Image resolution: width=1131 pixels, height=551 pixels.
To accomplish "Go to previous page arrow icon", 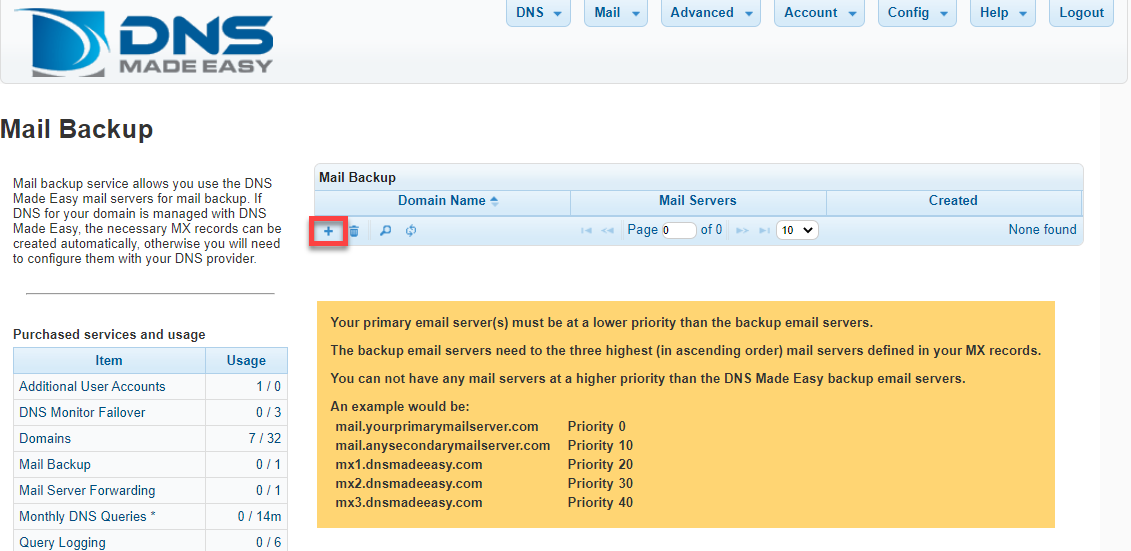I will point(607,231).
